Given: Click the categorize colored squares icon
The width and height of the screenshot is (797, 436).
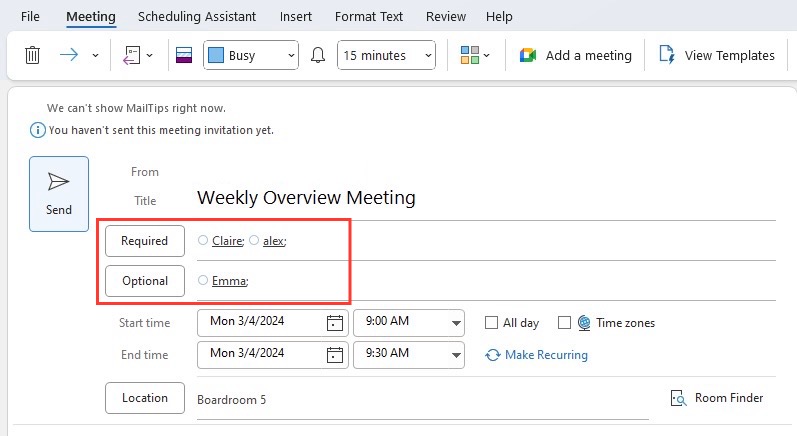Looking at the screenshot, I should pyautogui.click(x=470, y=55).
